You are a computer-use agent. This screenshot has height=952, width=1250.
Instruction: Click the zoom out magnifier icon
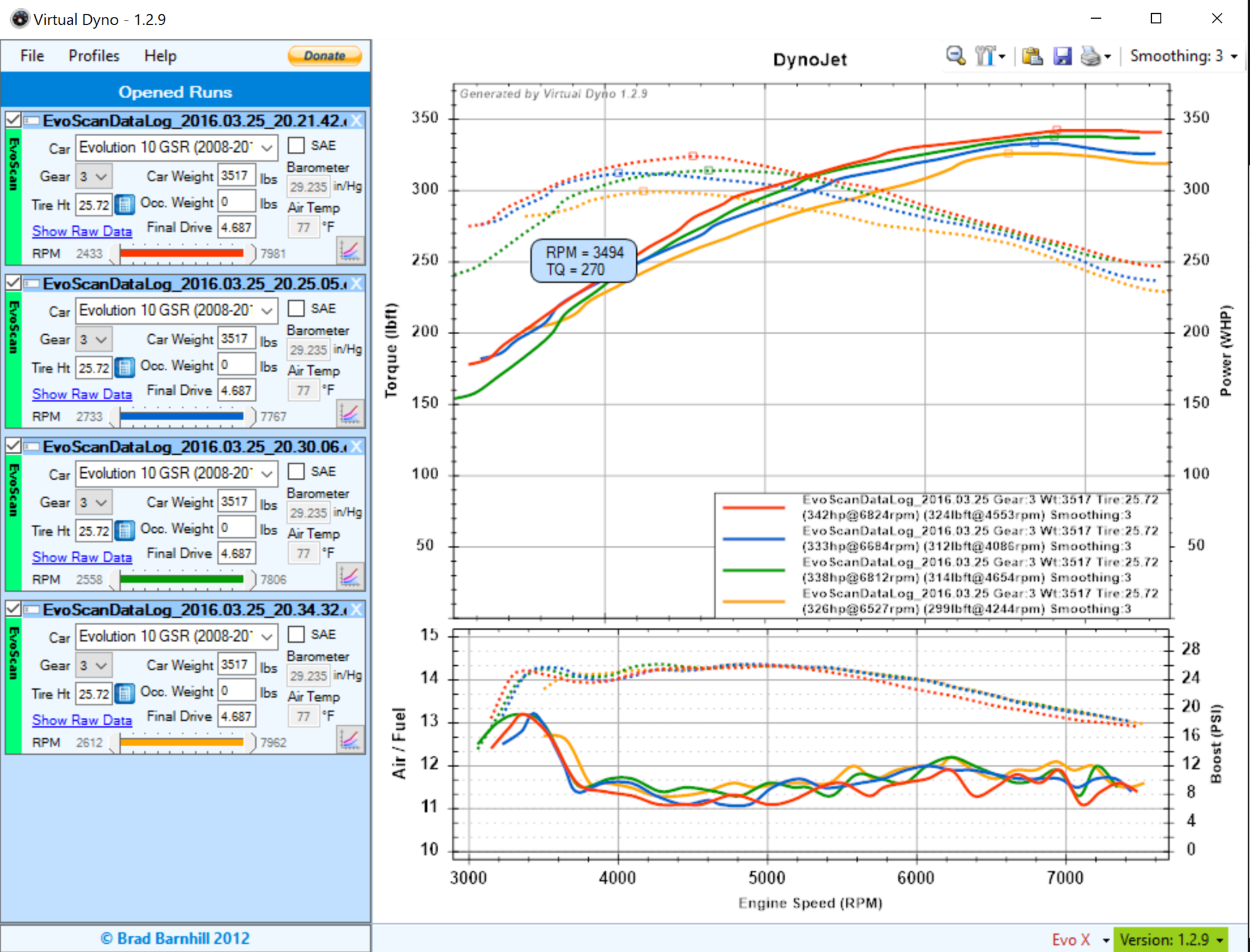(x=956, y=56)
